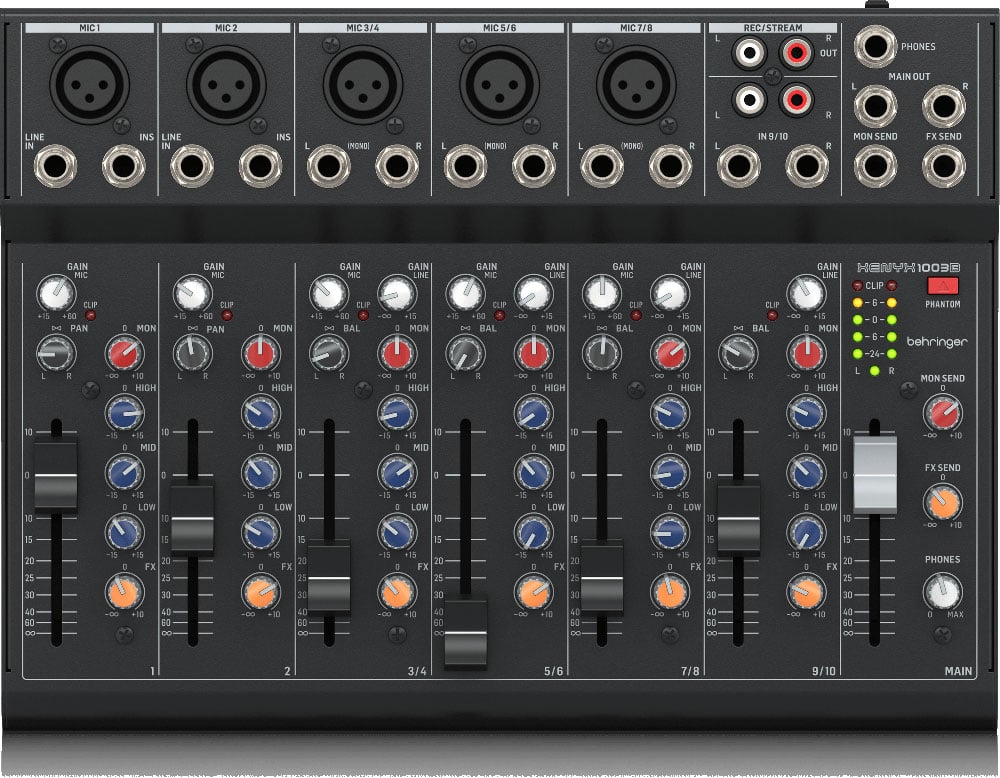Click channel 7/8 LINE GAIN knob
The image size is (1000, 778).
point(670,293)
